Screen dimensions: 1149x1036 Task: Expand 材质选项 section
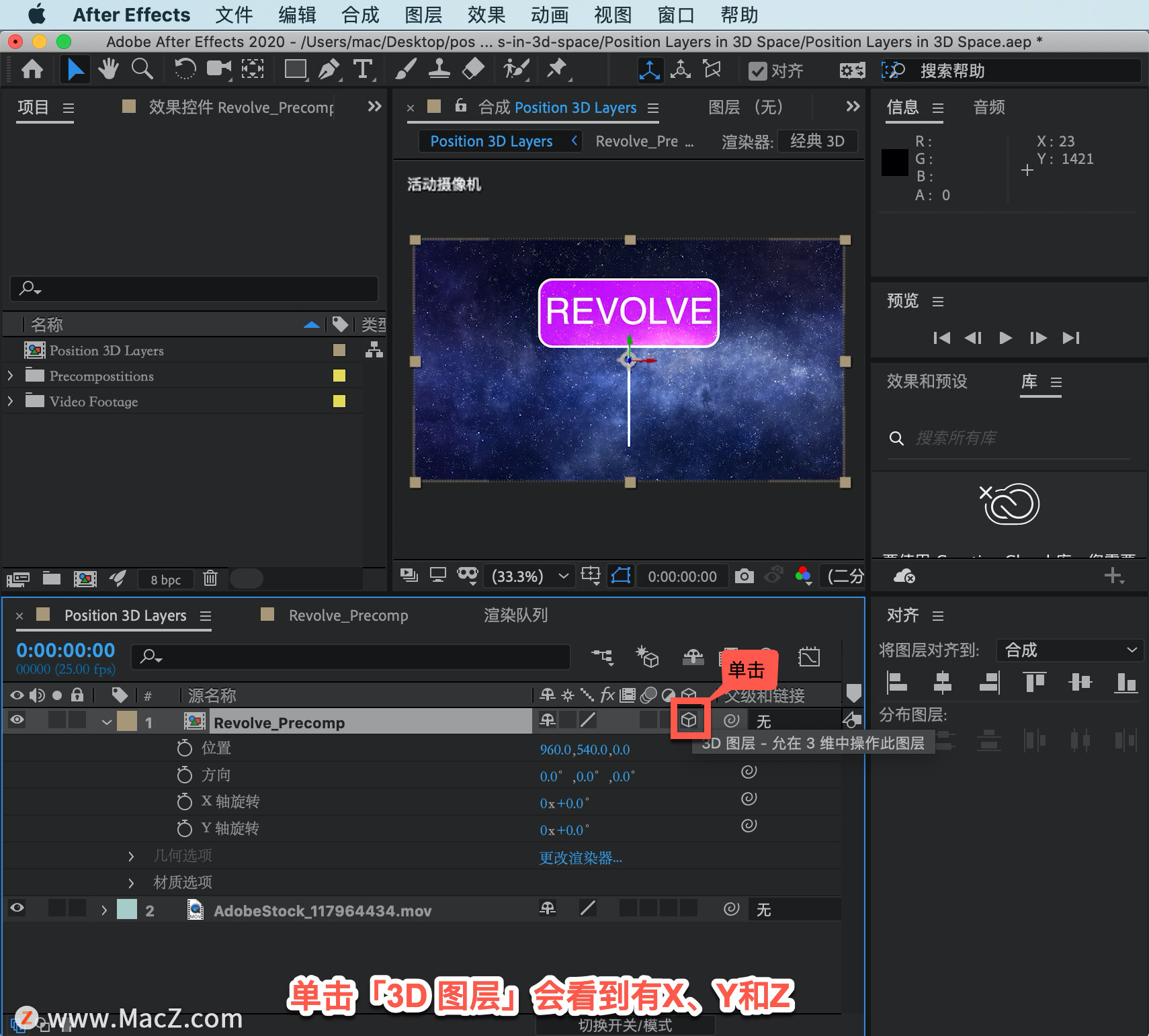pyautogui.click(x=131, y=883)
